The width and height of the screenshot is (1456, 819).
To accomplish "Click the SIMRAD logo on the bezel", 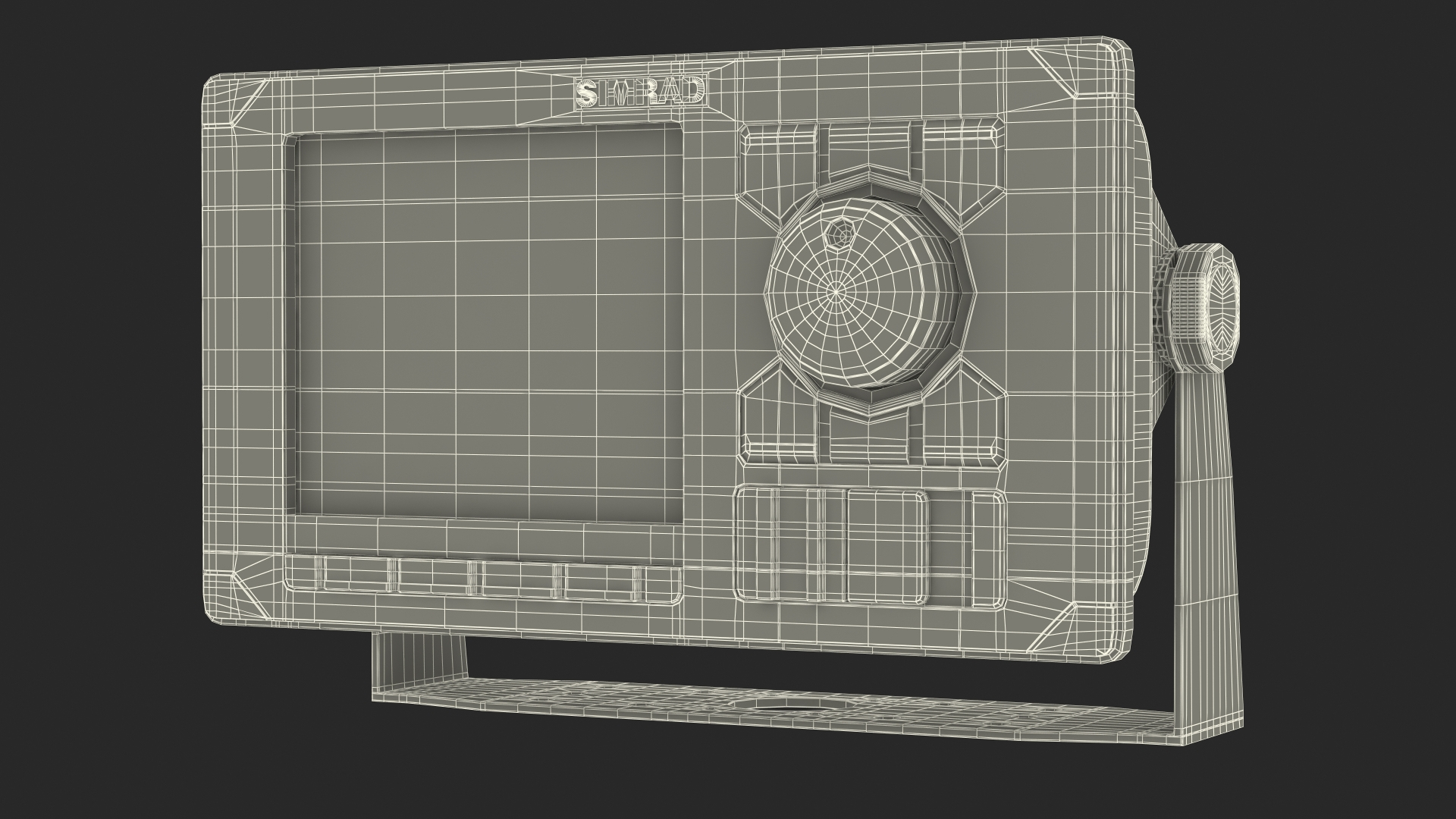I will (642, 93).
